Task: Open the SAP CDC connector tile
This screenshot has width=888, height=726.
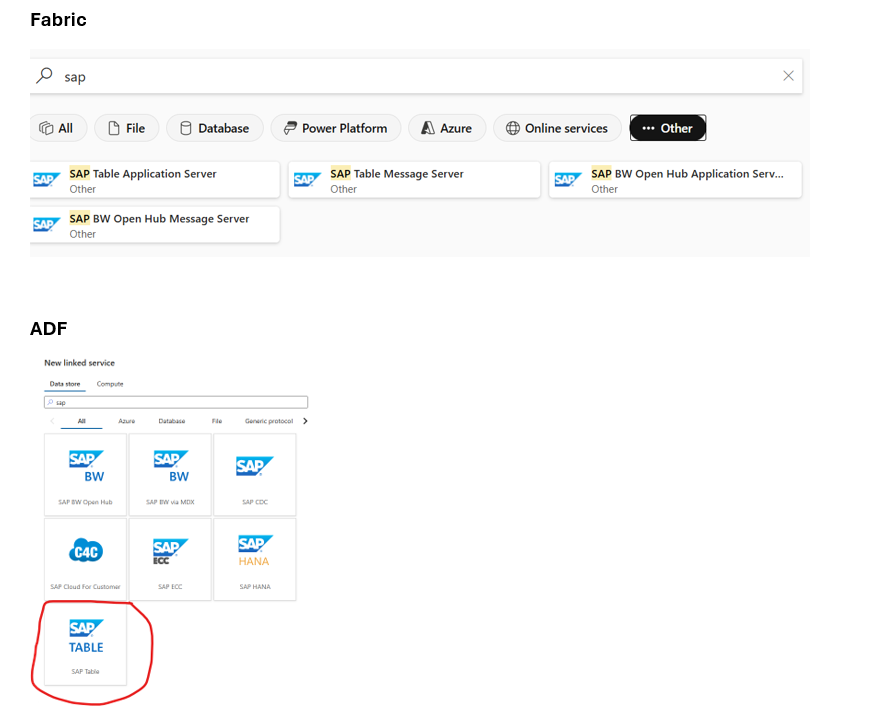Action: [x=254, y=472]
